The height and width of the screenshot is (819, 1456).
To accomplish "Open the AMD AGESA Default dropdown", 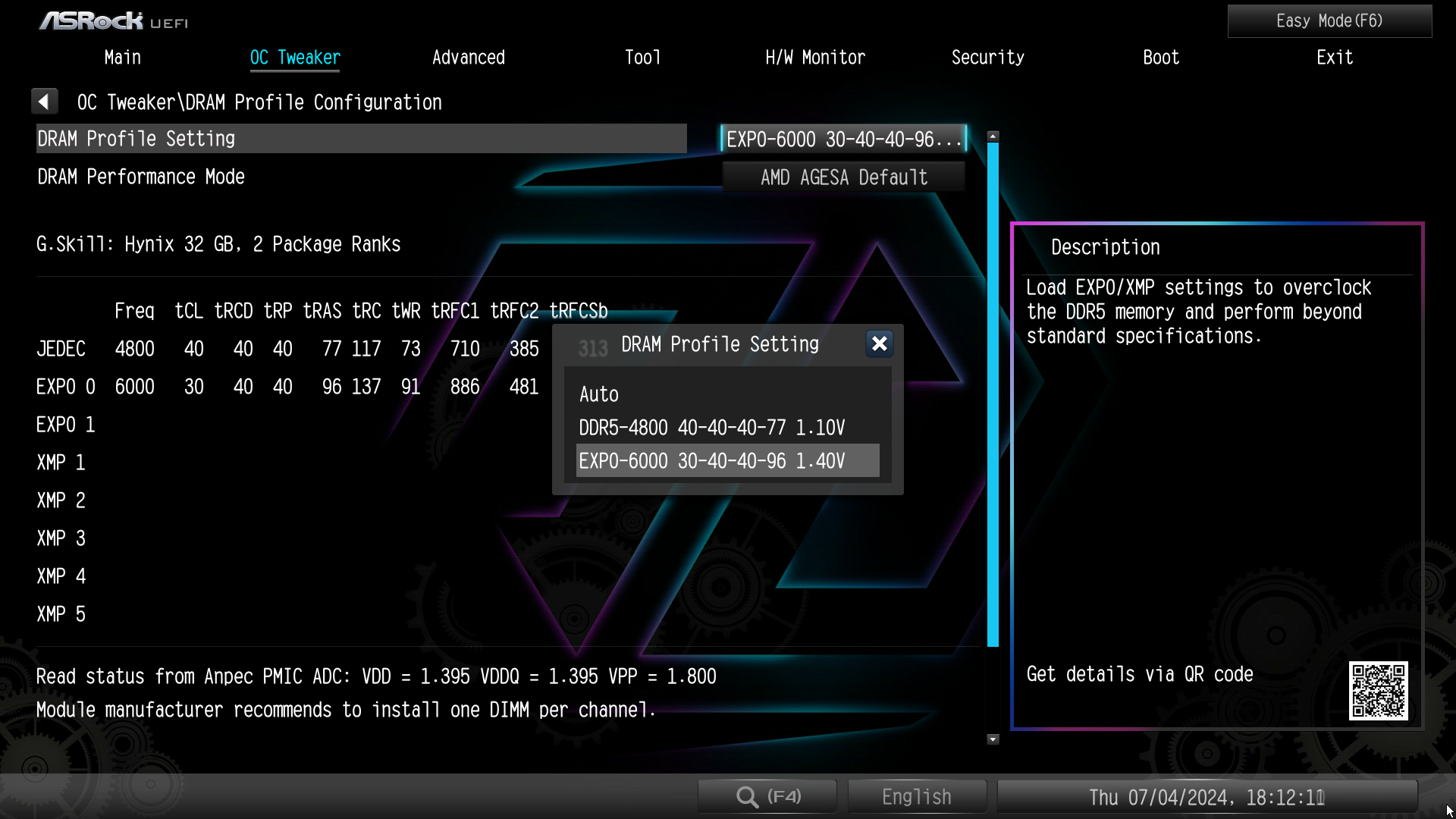I will (843, 177).
